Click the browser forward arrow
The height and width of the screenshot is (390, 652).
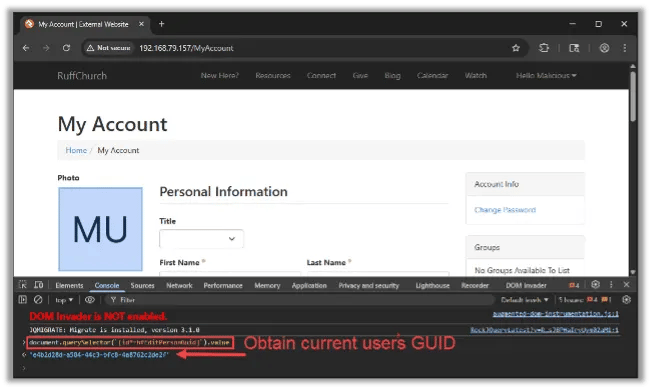click(46, 48)
